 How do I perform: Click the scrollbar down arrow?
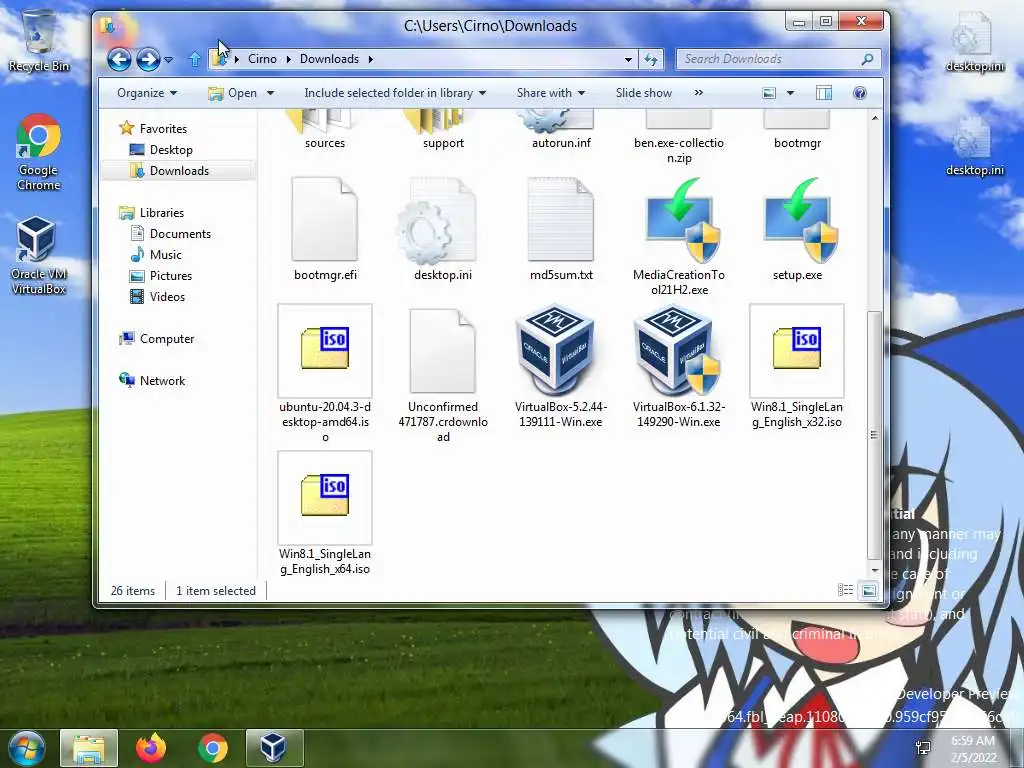point(874,570)
